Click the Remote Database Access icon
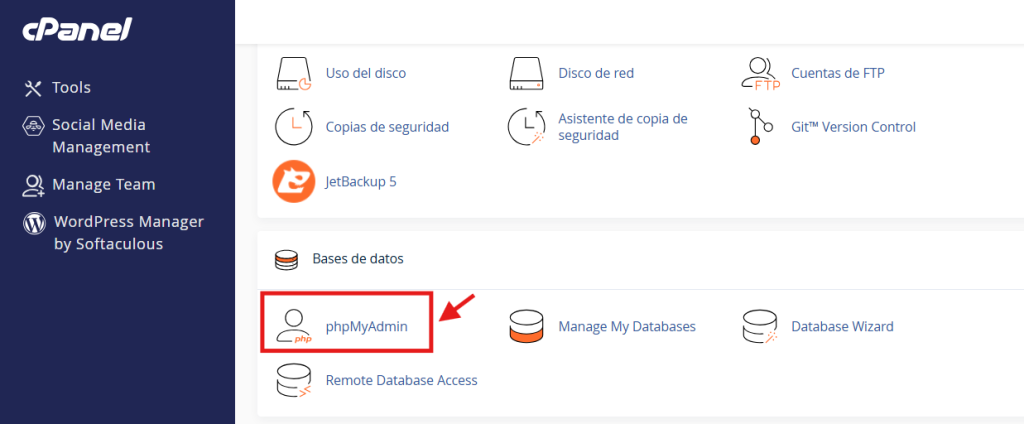 293,381
